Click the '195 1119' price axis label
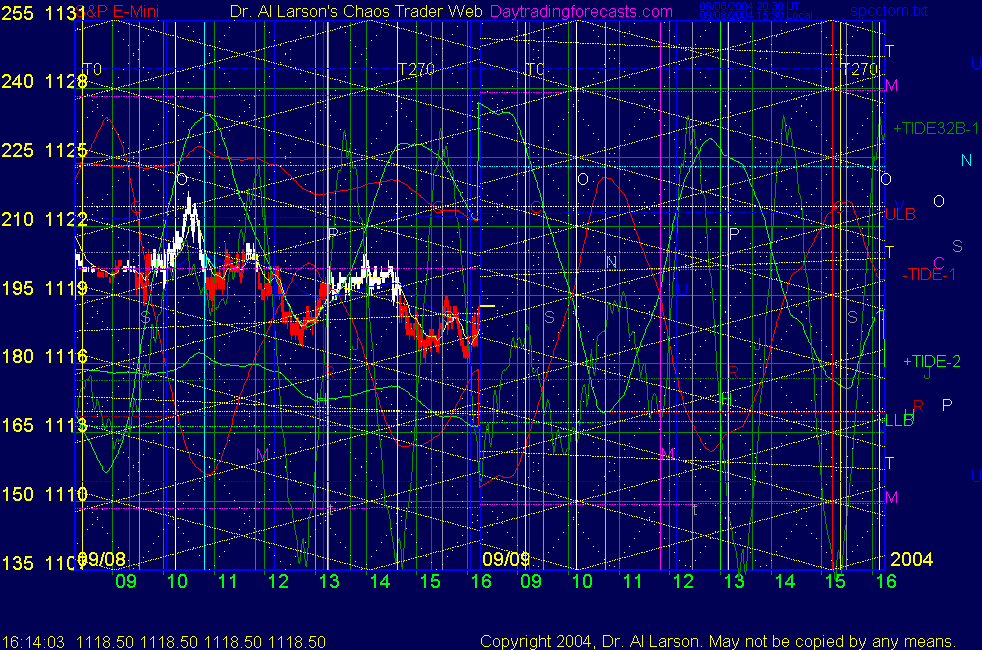 click(44, 288)
